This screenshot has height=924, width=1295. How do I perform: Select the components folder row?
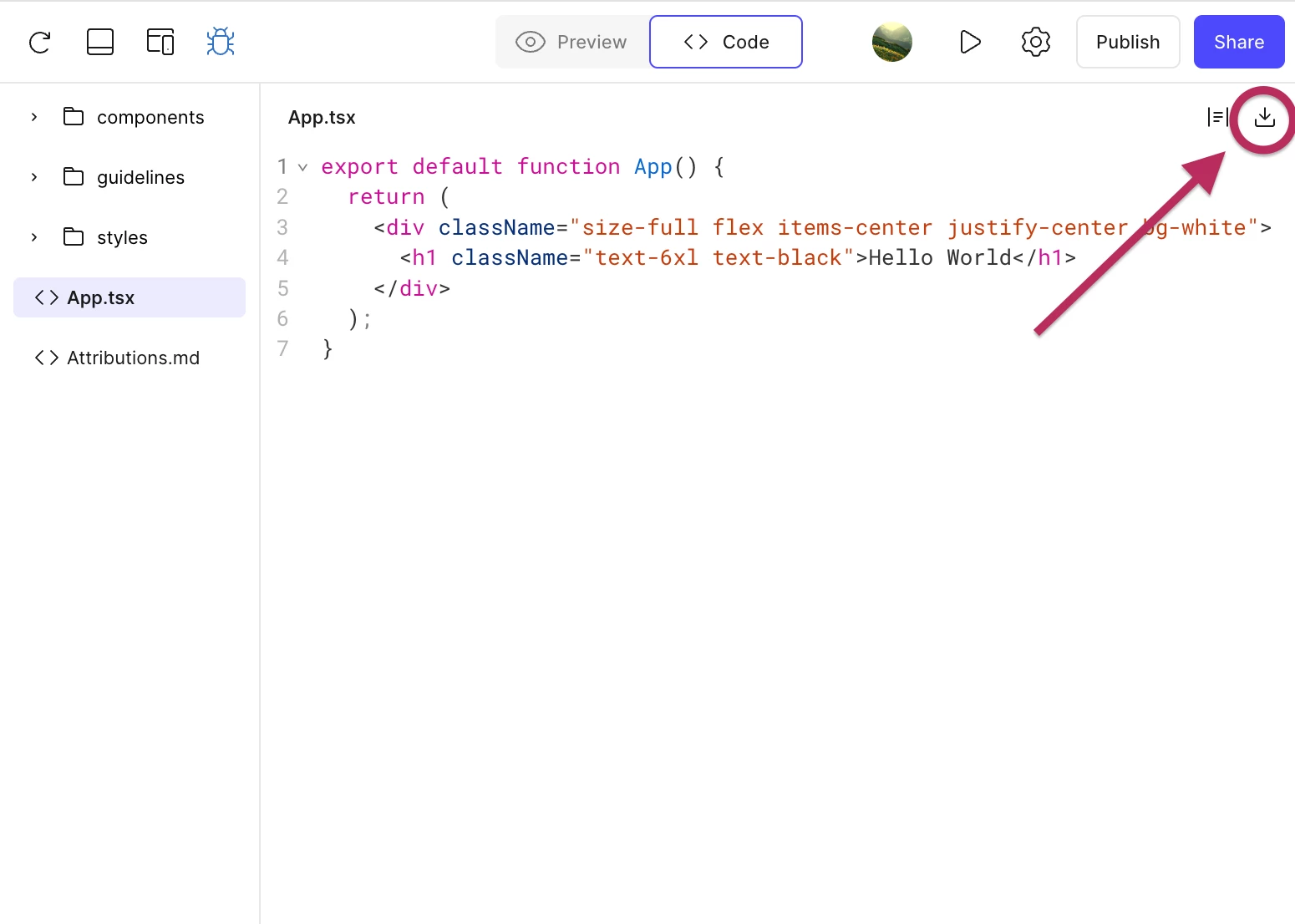[129, 117]
